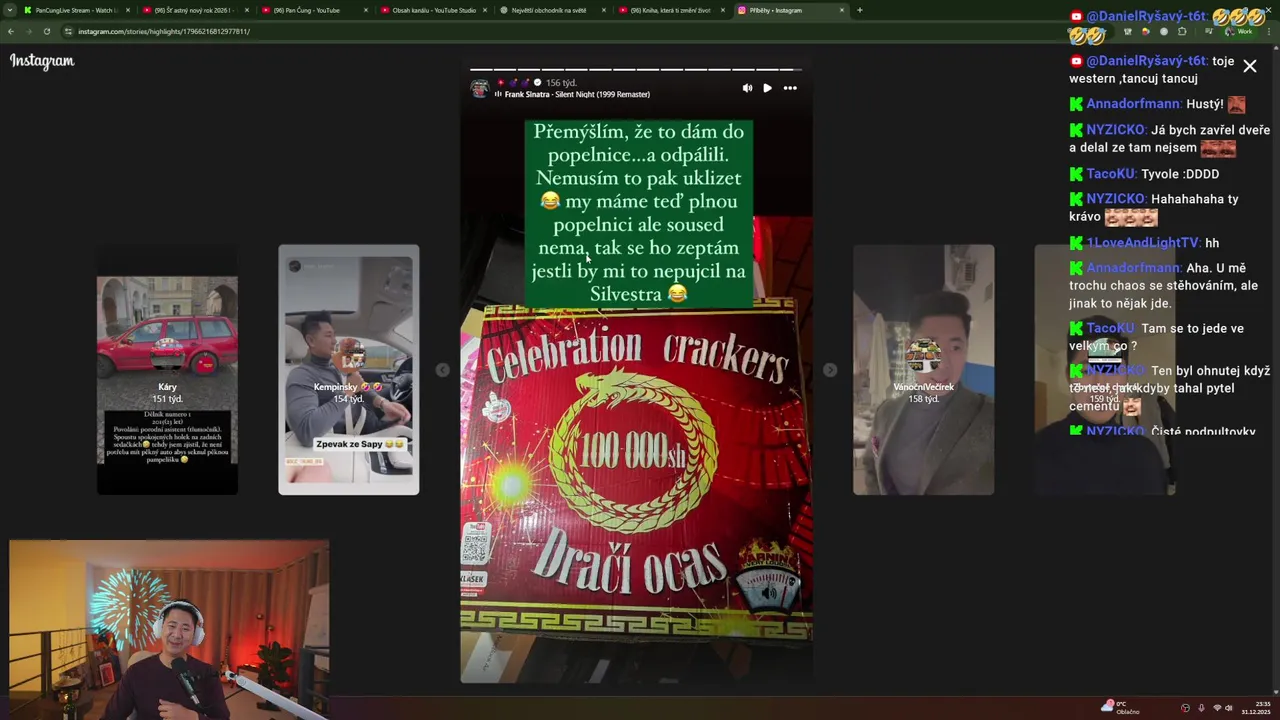Open the VánočníVečírek highlight thumbnail

(x=923, y=370)
